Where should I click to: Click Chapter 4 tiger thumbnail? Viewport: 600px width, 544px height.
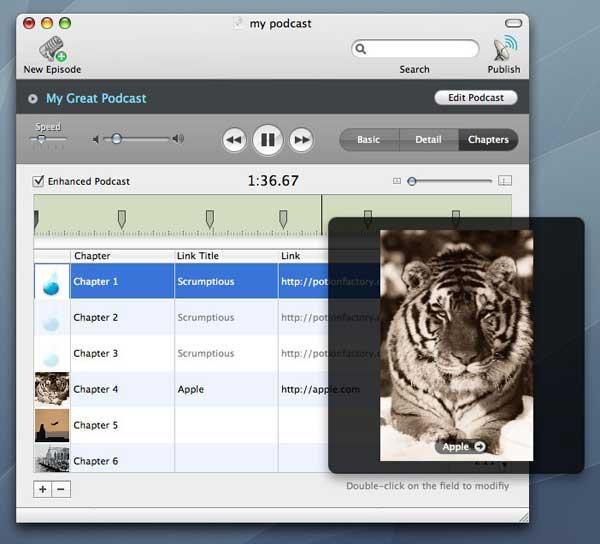(52, 389)
